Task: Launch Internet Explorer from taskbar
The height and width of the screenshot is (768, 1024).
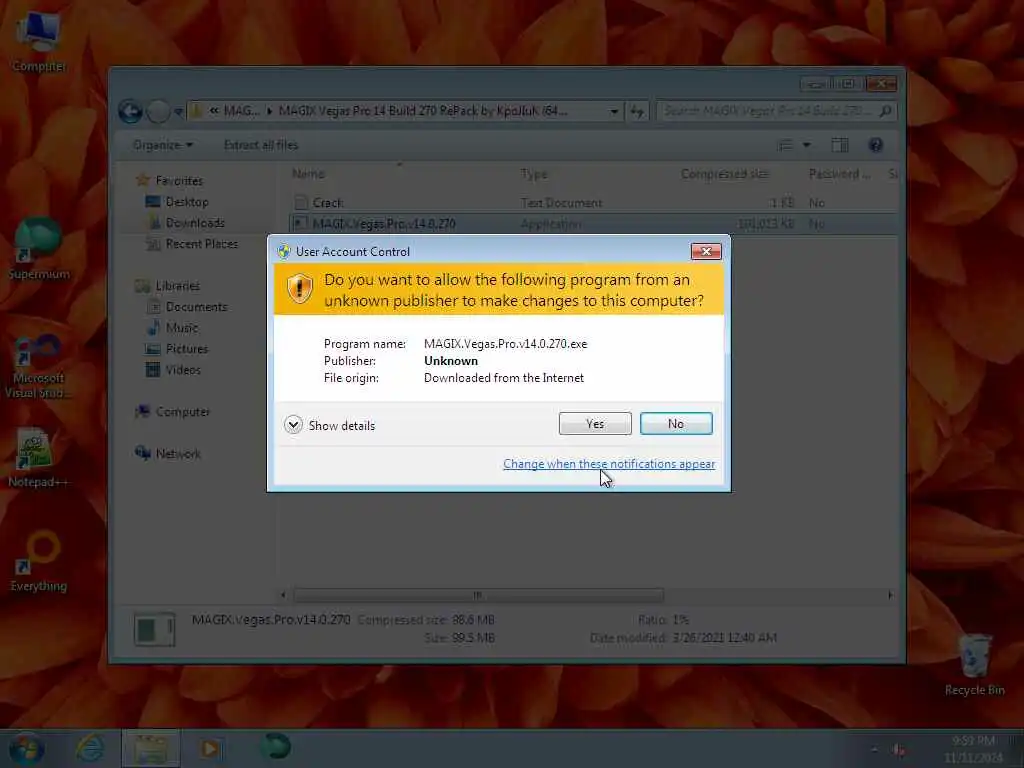Action: tap(89, 748)
